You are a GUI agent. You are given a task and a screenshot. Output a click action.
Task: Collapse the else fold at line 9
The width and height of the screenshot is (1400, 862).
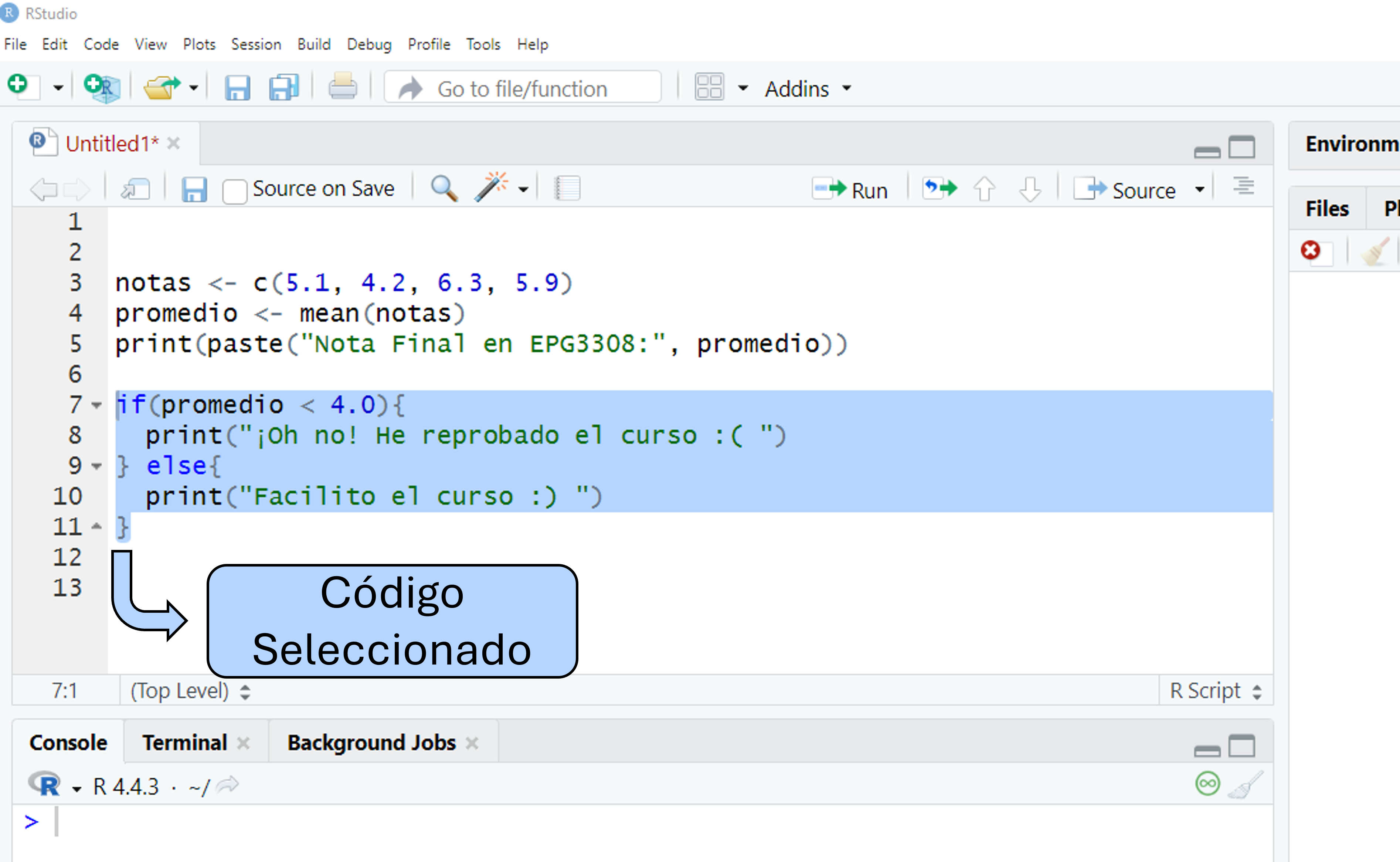(x=97, y=466)
